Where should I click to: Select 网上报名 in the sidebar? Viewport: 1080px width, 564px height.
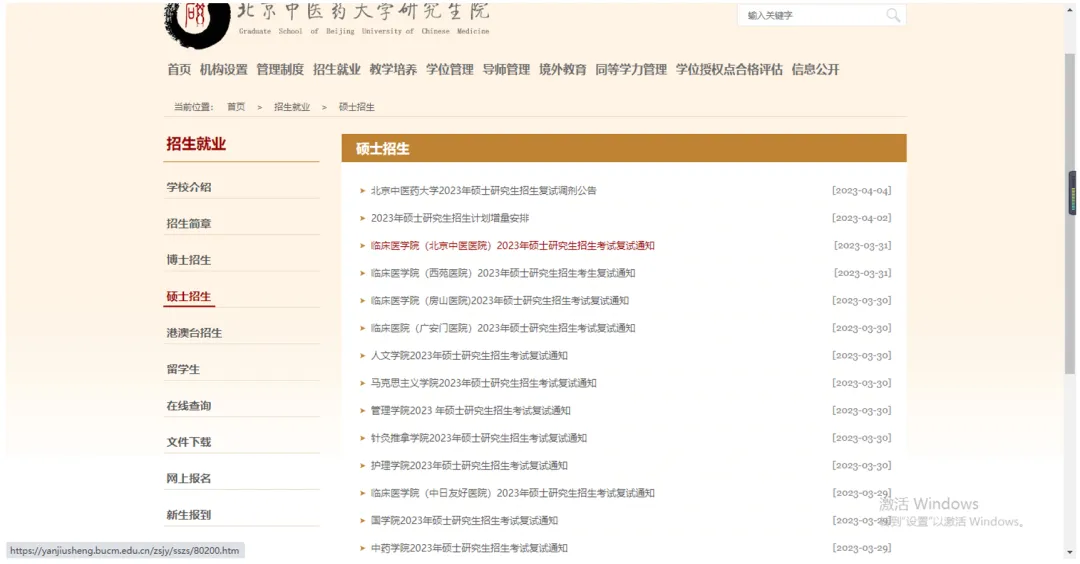click(x=189, y=479)
